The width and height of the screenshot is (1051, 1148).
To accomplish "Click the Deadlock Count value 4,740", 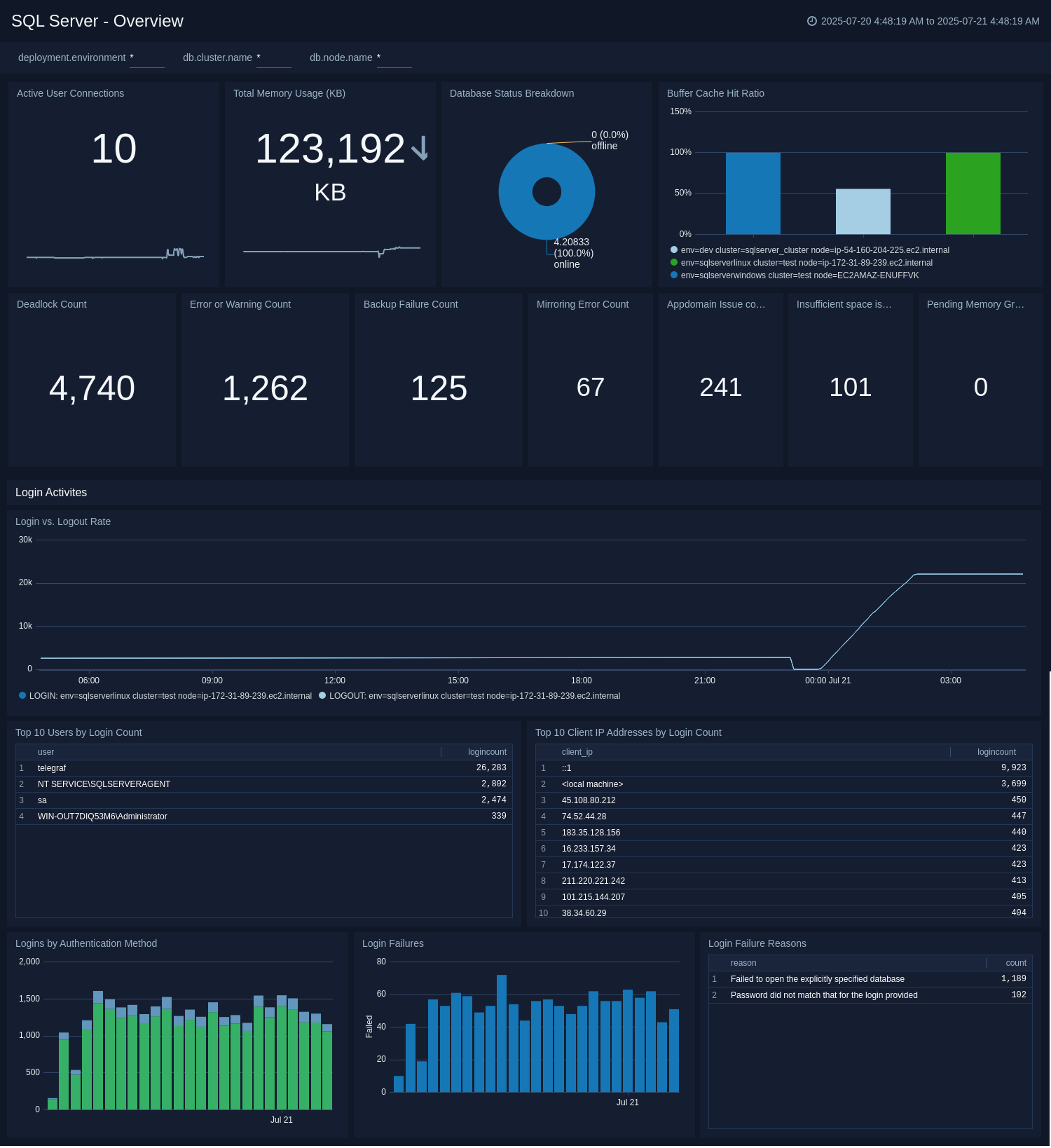I will [92, 388].
